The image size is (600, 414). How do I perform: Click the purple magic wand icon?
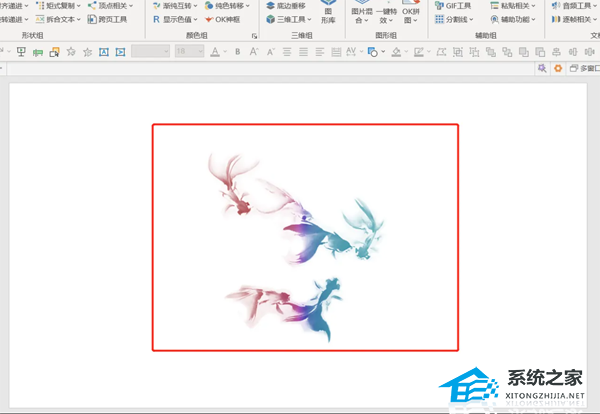[542, 68]
